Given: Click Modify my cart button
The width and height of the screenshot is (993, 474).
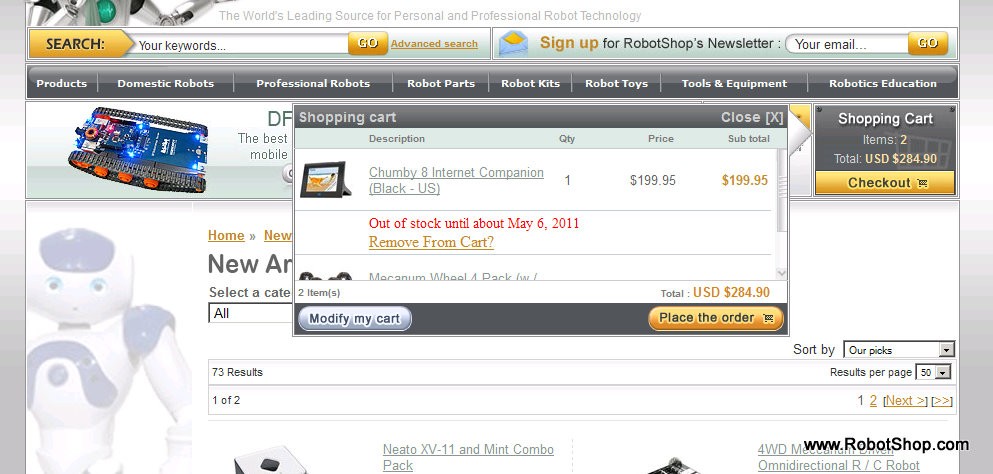Looking at the screenshot, I should (355, 318).
